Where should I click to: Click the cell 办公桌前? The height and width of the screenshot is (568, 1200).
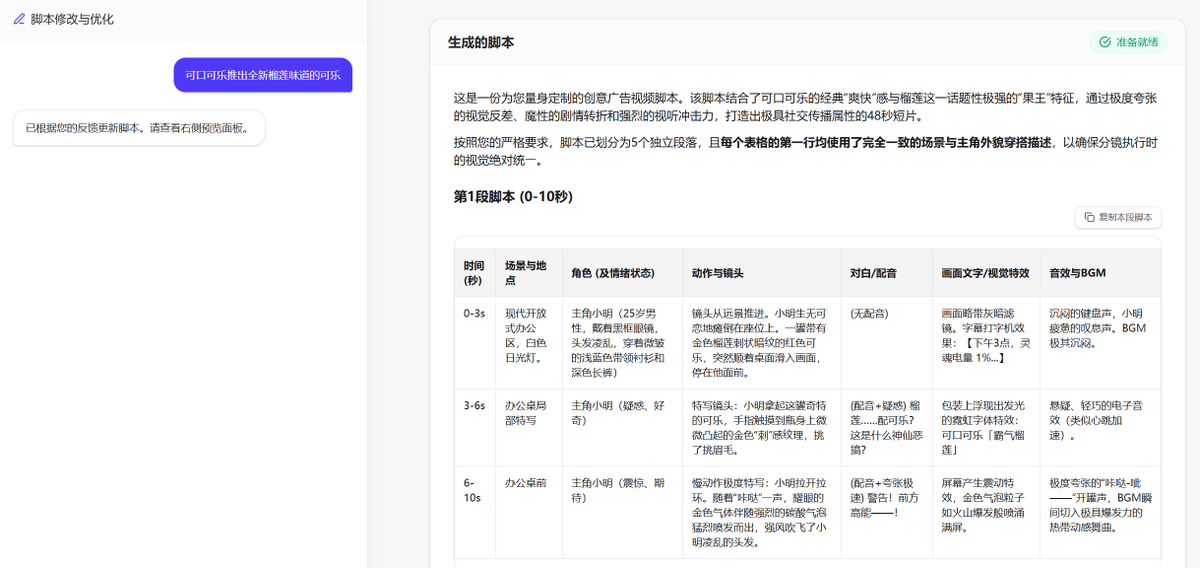point(528,511)
